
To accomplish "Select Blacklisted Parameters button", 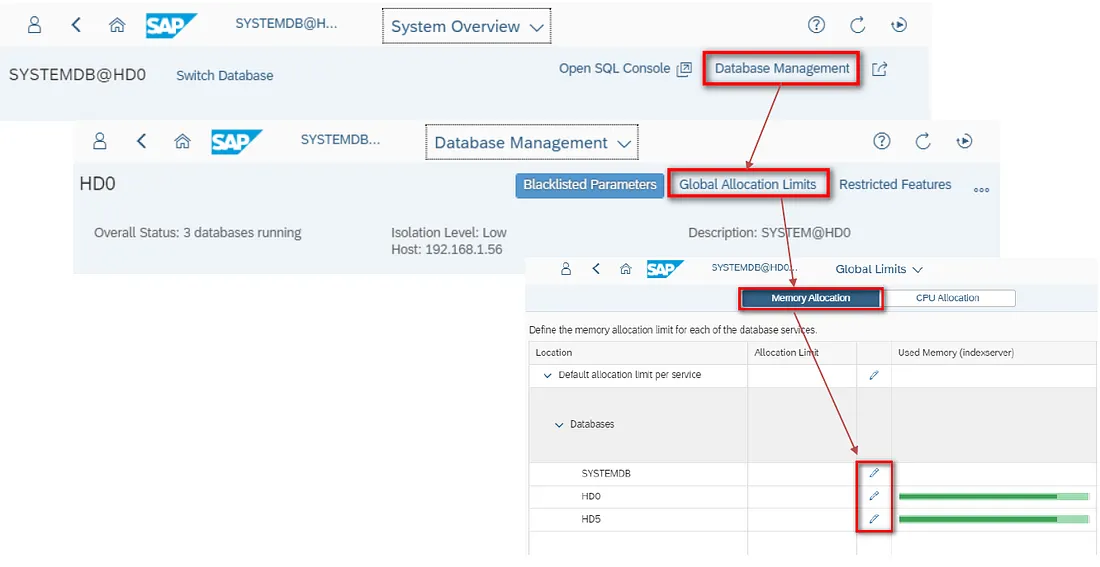I will 590,185.
